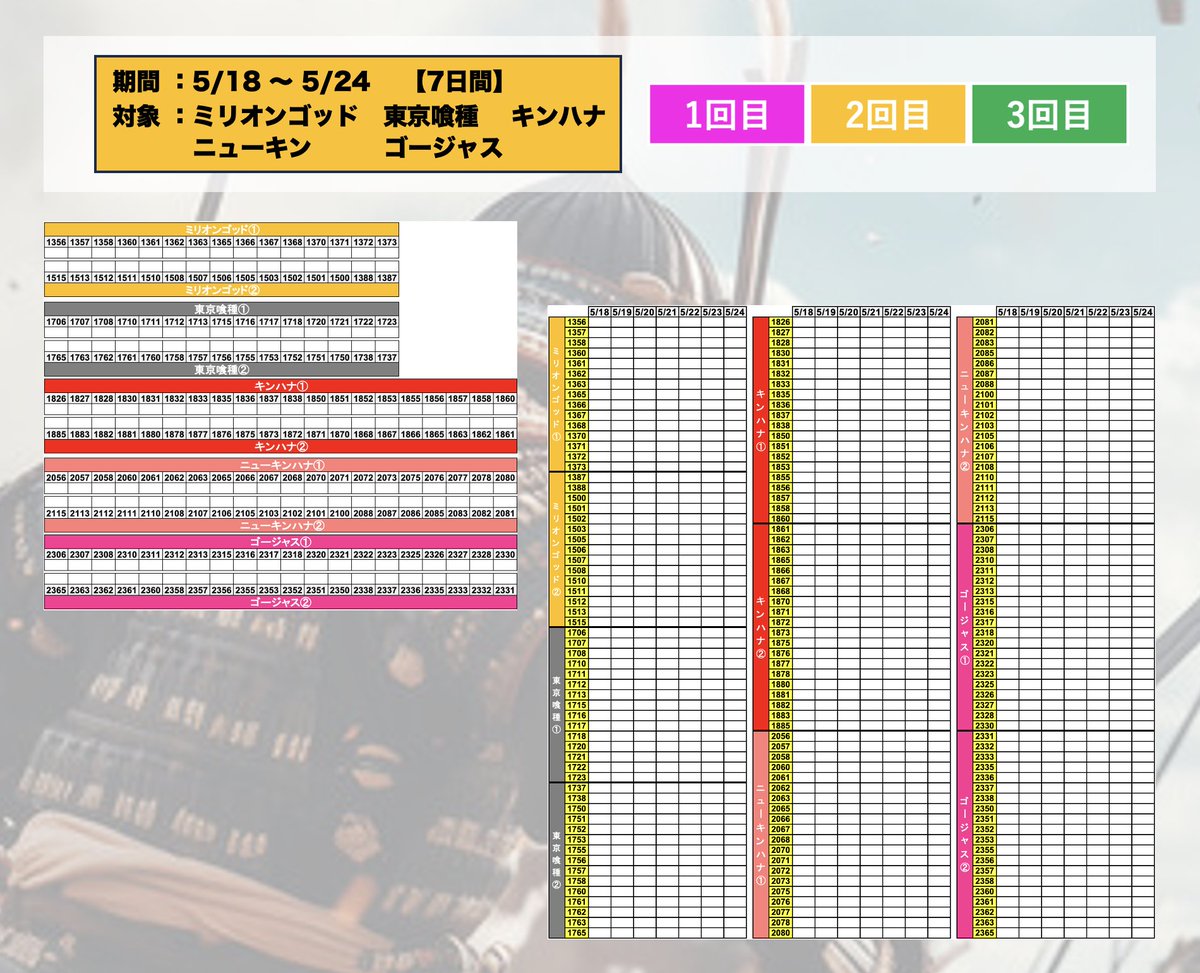Click machine 2115 in the floor map

[56, 513]
